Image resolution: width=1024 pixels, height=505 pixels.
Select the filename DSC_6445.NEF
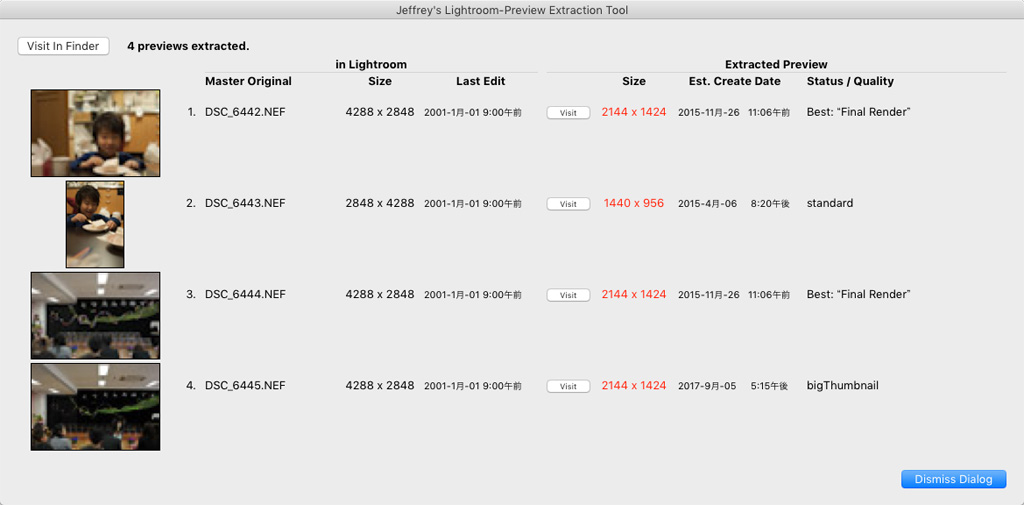tap(245, 385)
